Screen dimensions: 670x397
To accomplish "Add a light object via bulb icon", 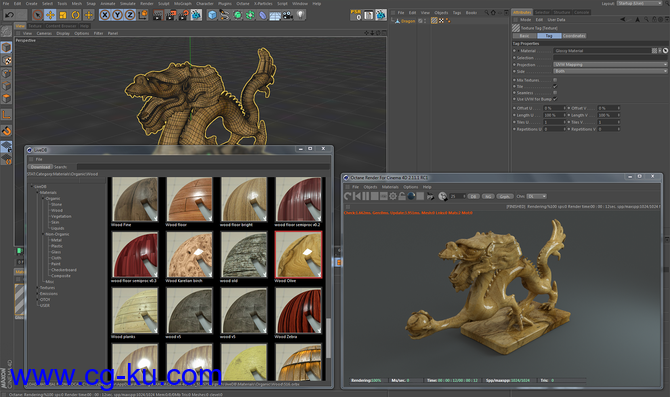I will pos(300,15).
